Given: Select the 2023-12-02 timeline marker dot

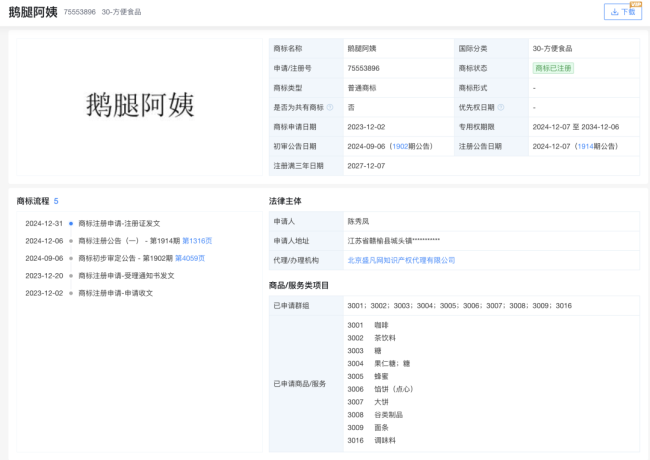Looking at the screenshot, I should (x=71, y=293).
